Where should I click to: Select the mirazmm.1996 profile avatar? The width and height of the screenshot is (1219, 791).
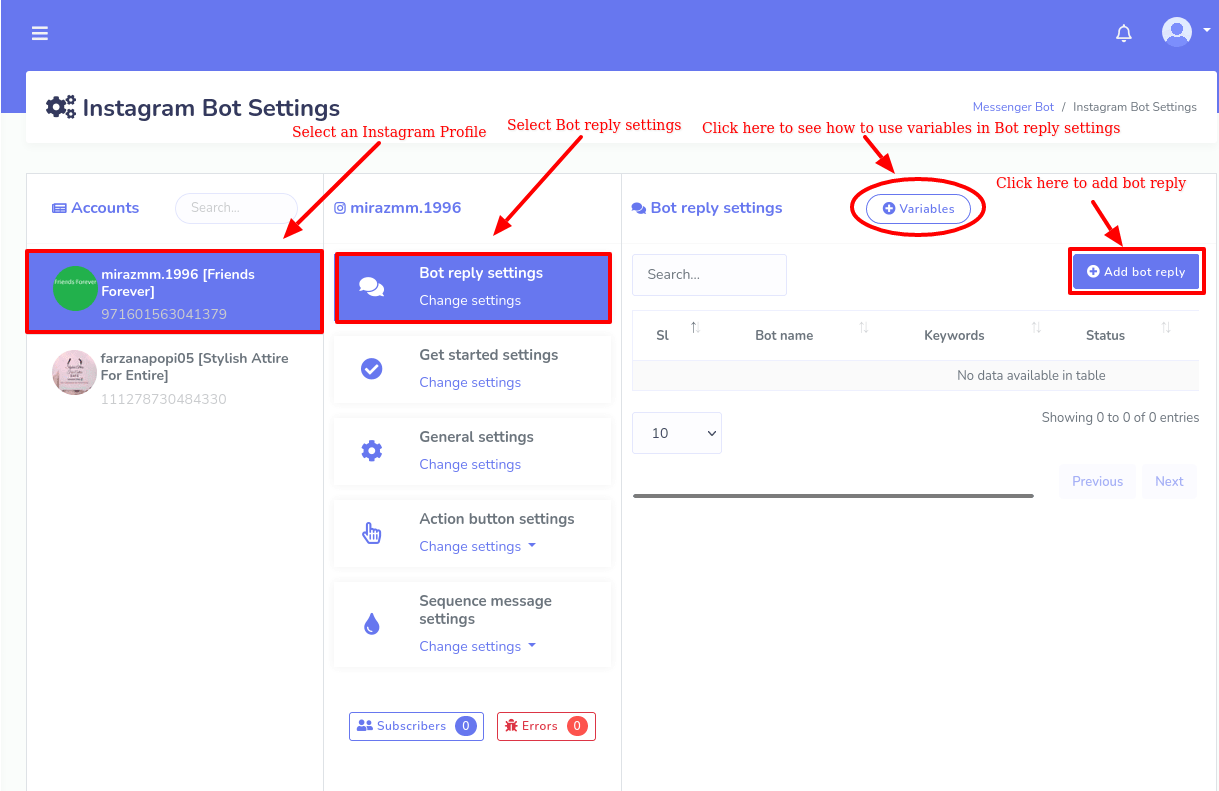tap(75, 289)
